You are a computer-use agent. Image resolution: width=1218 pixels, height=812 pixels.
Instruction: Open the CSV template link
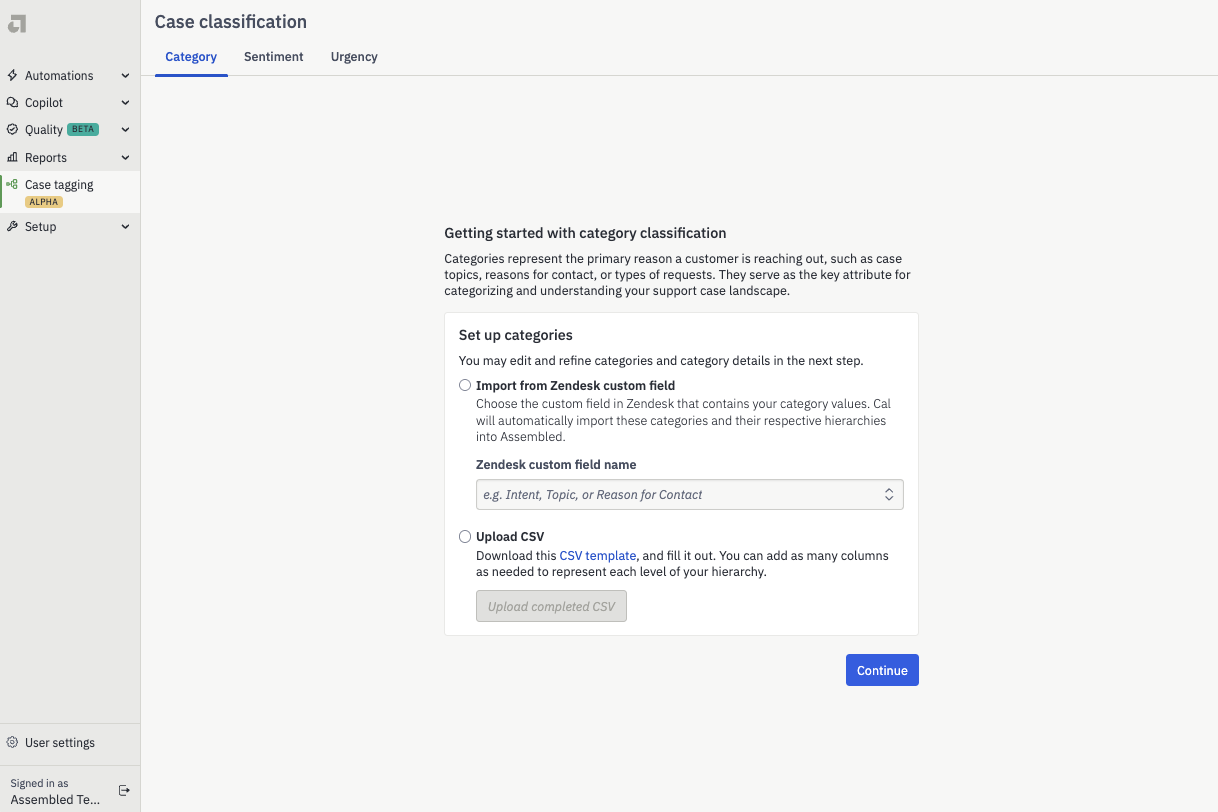tap(598, 556)
